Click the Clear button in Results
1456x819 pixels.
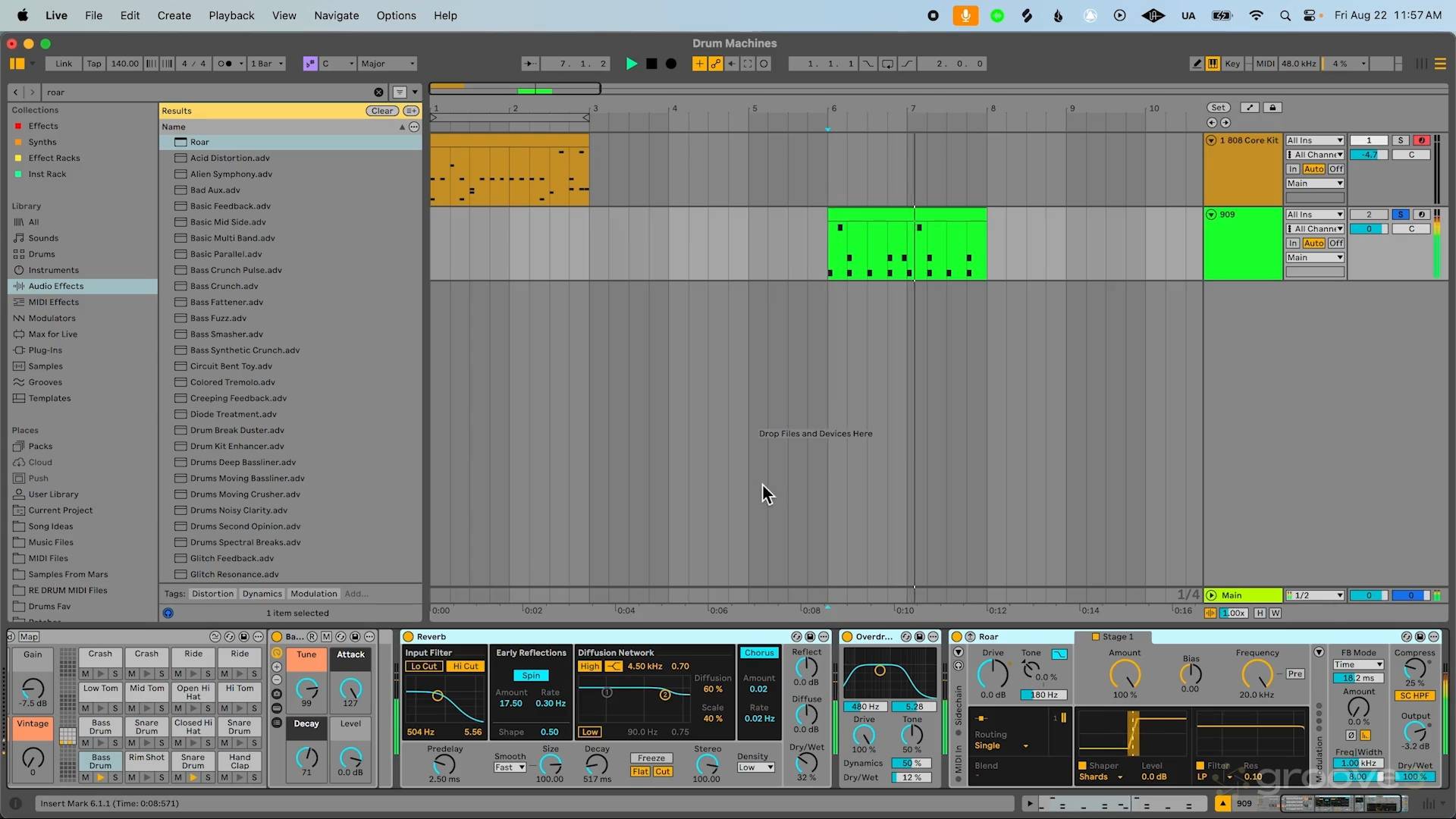[382, 111]
